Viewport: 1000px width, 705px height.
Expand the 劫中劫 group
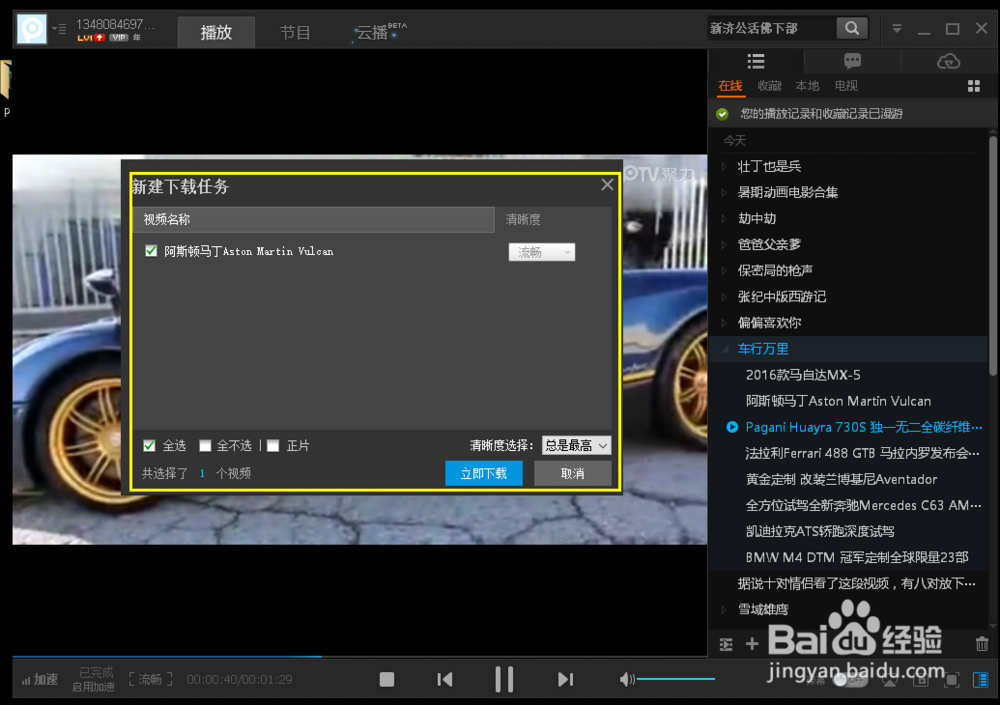pyautogui.click(x=724, y=219)
